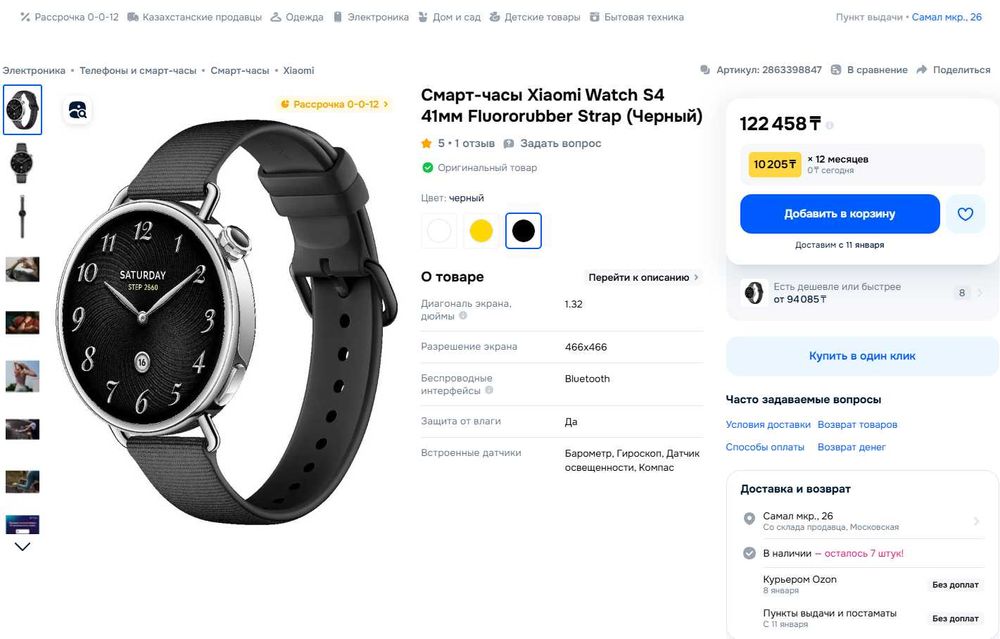This screenshot has width=1000, height=639.
Task: Select the yellow color option
Action: [x=481, y=231]
